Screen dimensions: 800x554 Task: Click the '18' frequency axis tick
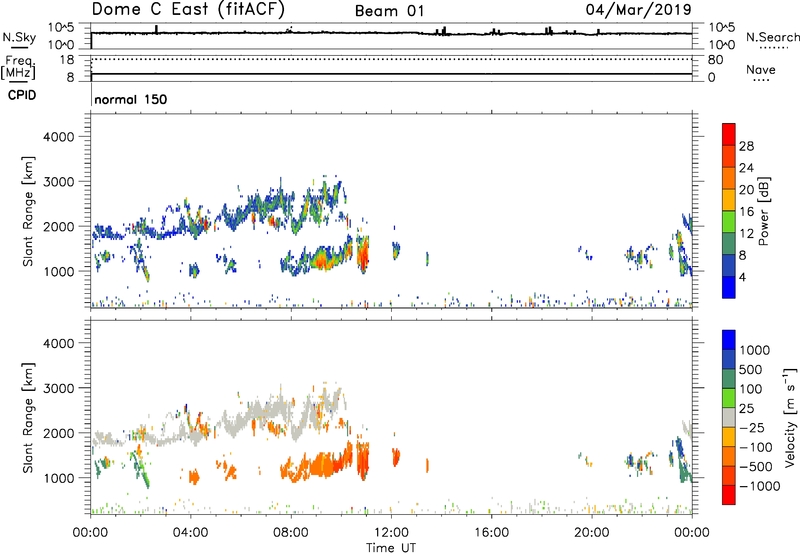click(67, 60)
